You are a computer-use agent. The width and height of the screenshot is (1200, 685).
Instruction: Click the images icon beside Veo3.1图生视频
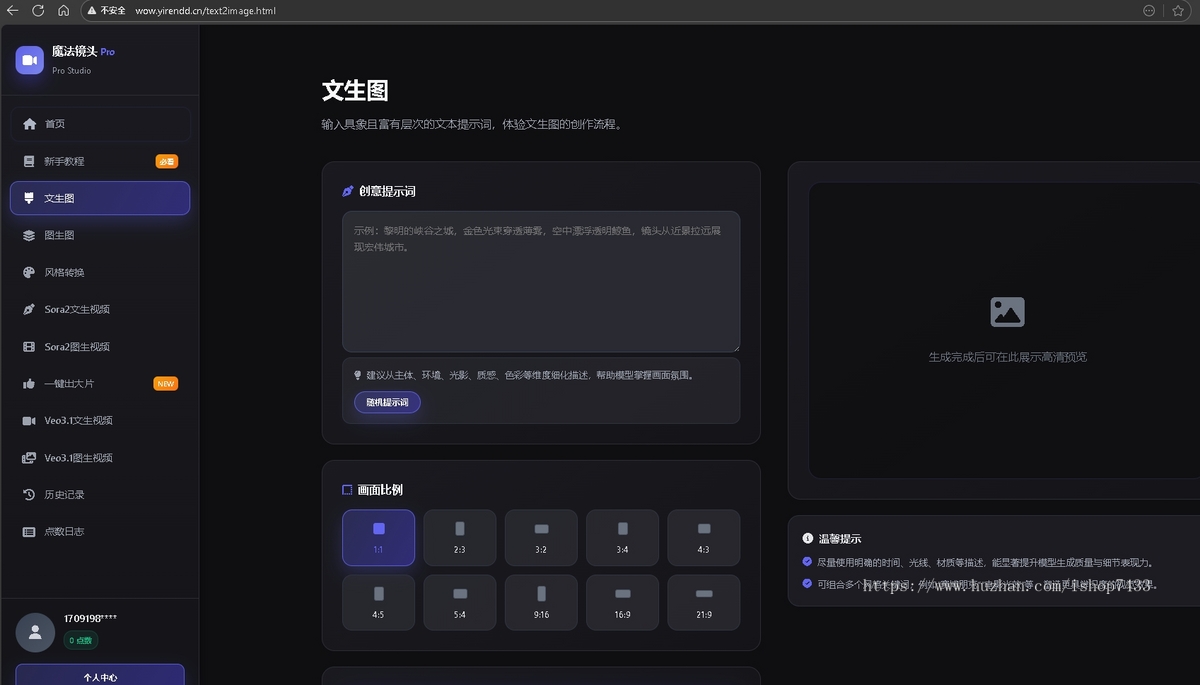point(29,457)
